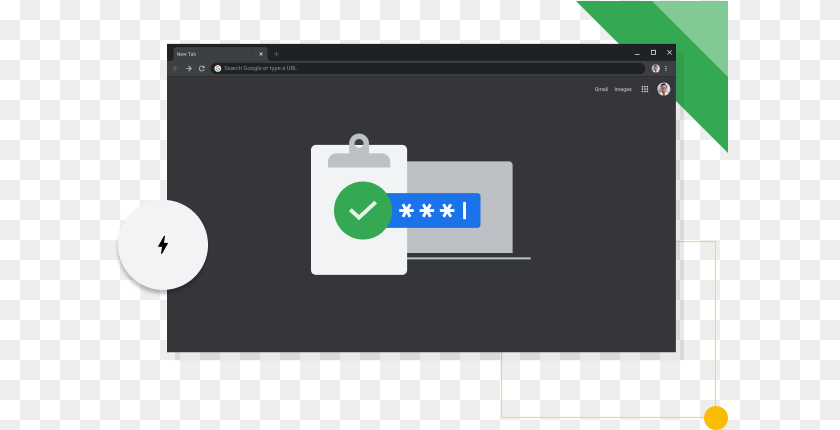Click the clipboard illustration
The image size is (840, 430).
coord(358,250)
